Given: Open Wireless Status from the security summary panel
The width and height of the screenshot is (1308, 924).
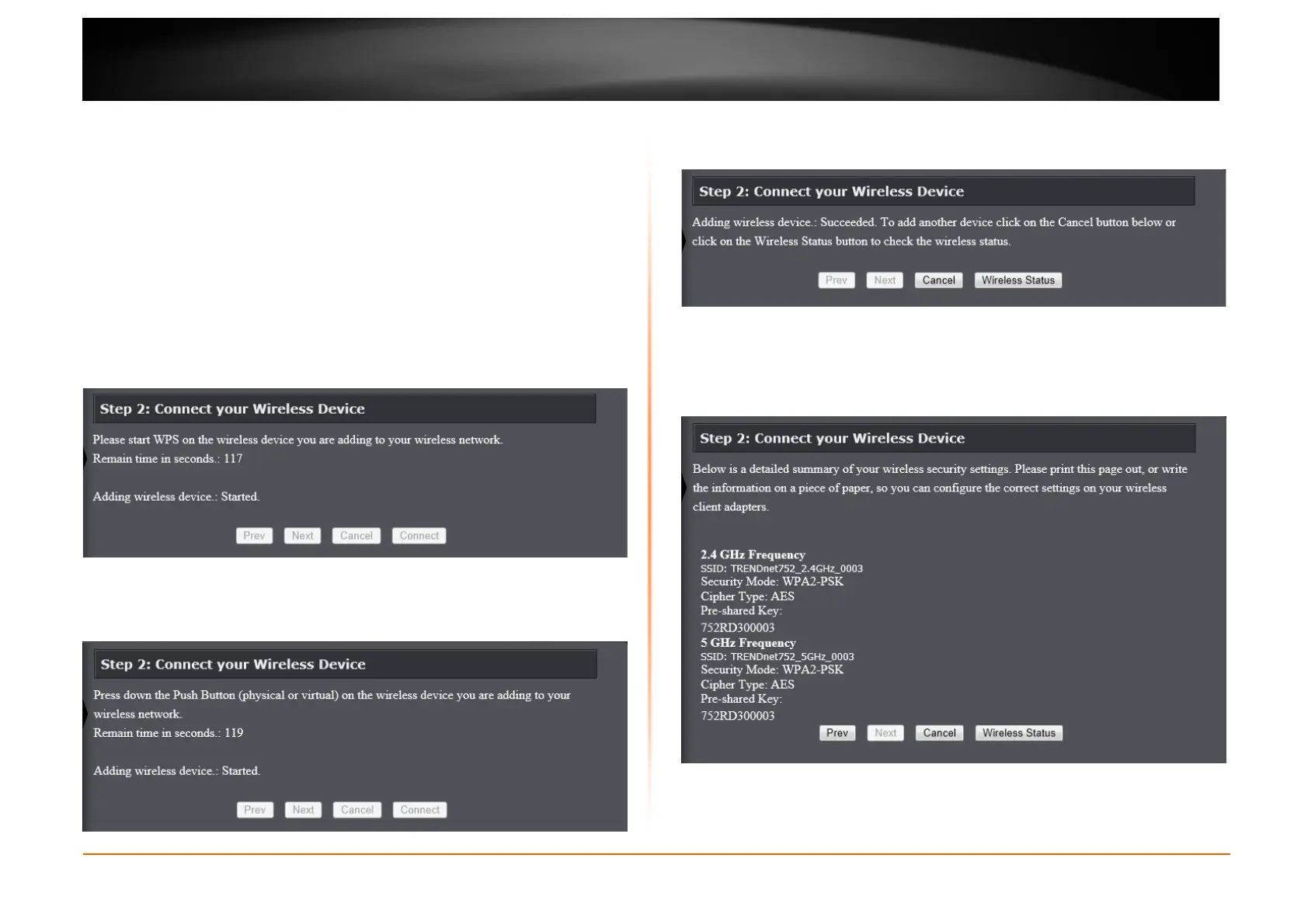Looking at the screenshot, I should pos(1019,733).
